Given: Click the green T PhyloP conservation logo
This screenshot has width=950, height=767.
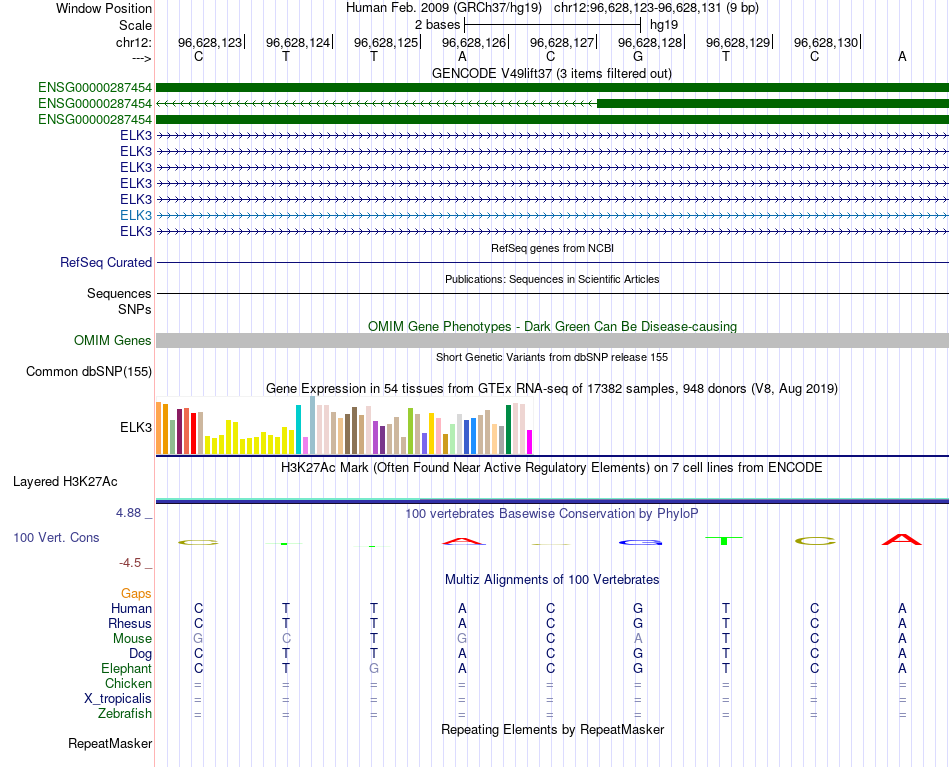Looking at the screenshot, I should click(x=723, y=540).
